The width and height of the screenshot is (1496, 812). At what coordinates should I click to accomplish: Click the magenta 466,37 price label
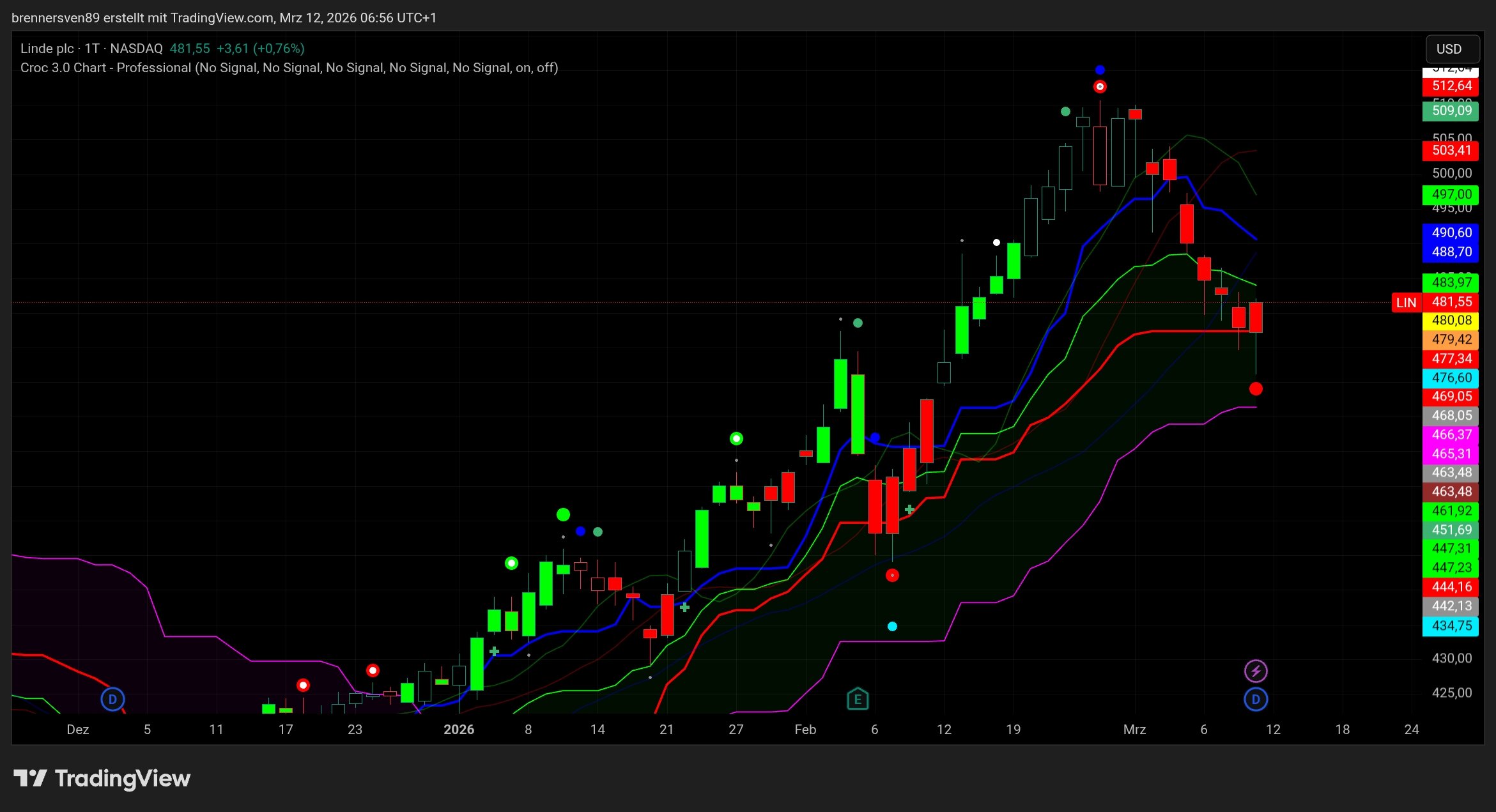click(1451, 434)
